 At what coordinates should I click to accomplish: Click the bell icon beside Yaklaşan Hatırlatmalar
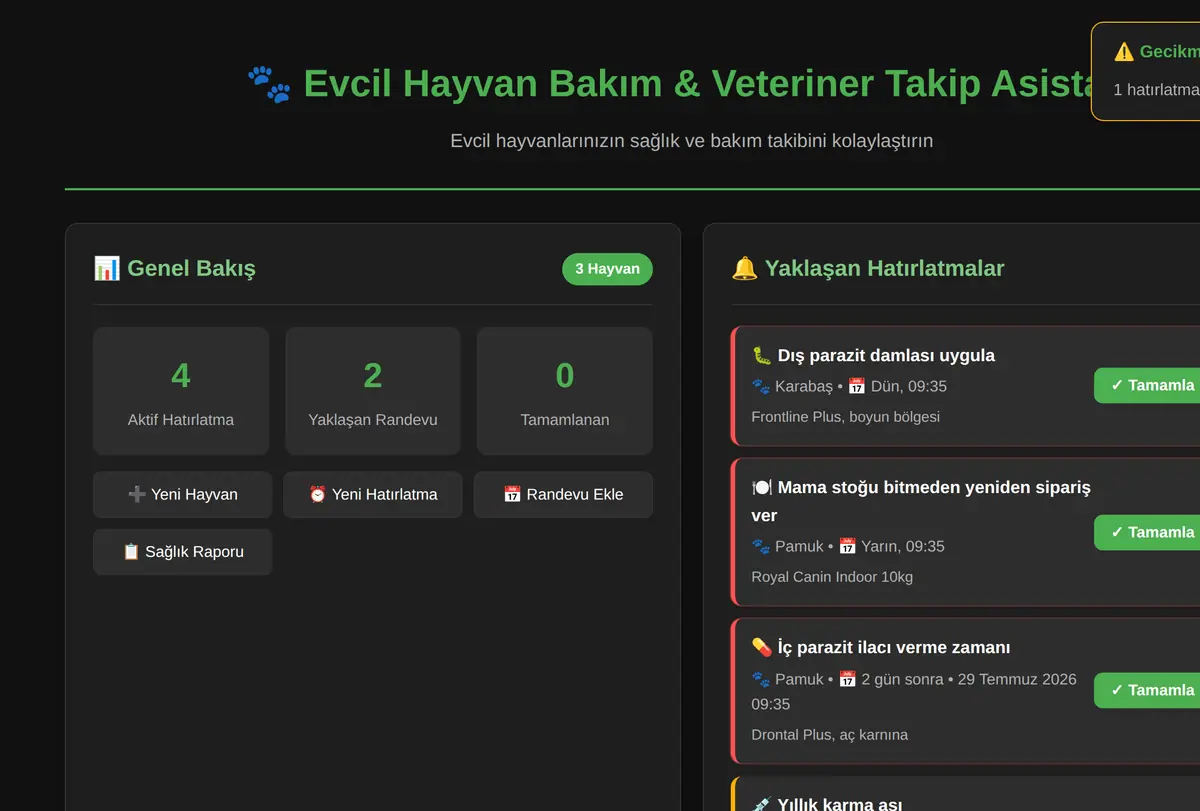point(745,268)
